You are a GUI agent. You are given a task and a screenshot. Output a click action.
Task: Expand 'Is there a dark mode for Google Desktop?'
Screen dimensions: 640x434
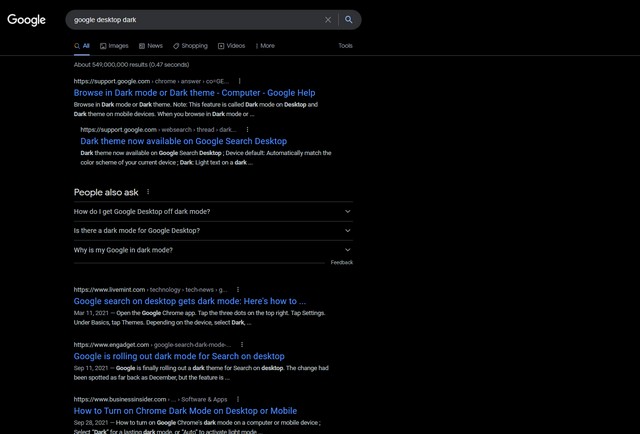click(x=213, y=231)
